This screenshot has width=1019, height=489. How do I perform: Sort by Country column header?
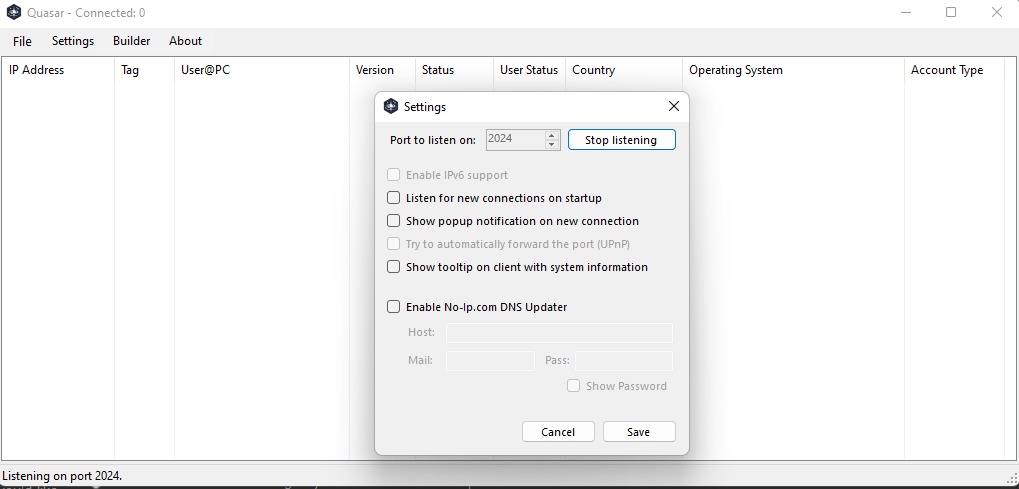tap(624, 70)
